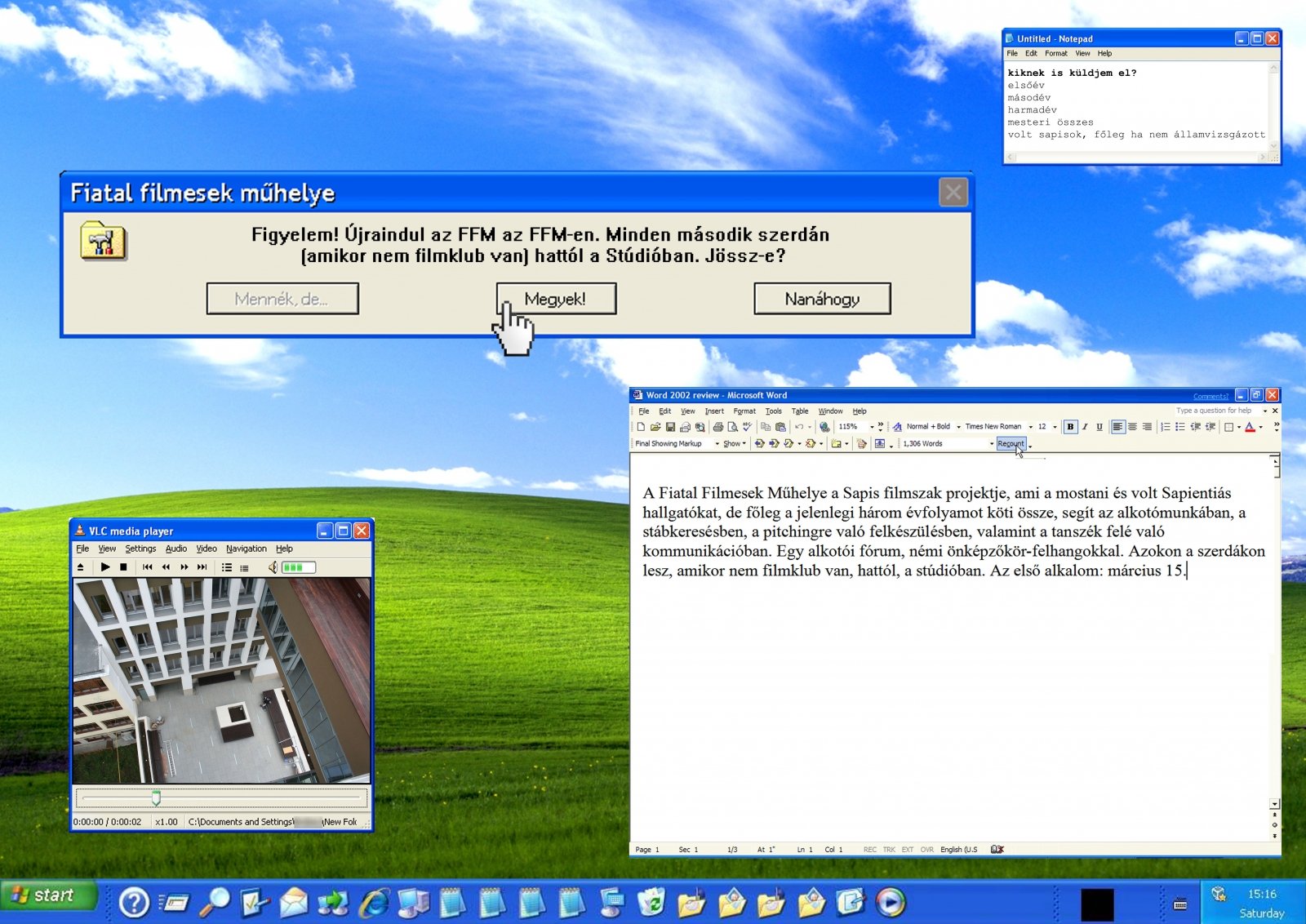Click the folder icon in the dialog
Screen dimensions: 1306x924
coord(104,241)
